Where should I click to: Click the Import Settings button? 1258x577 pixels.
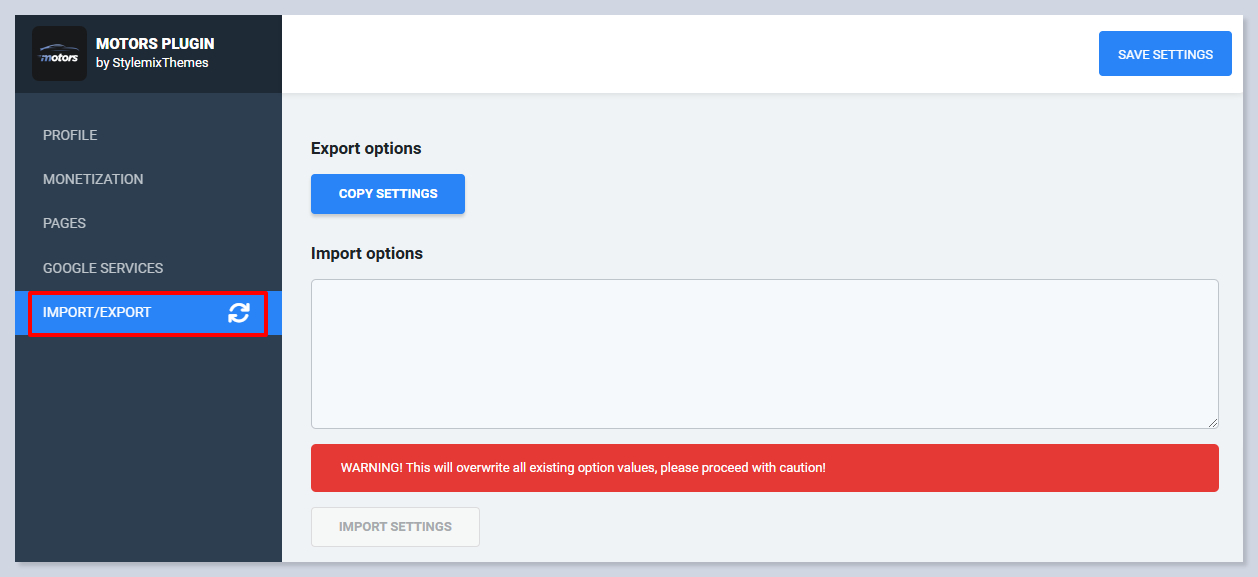(x=395, y=527)
